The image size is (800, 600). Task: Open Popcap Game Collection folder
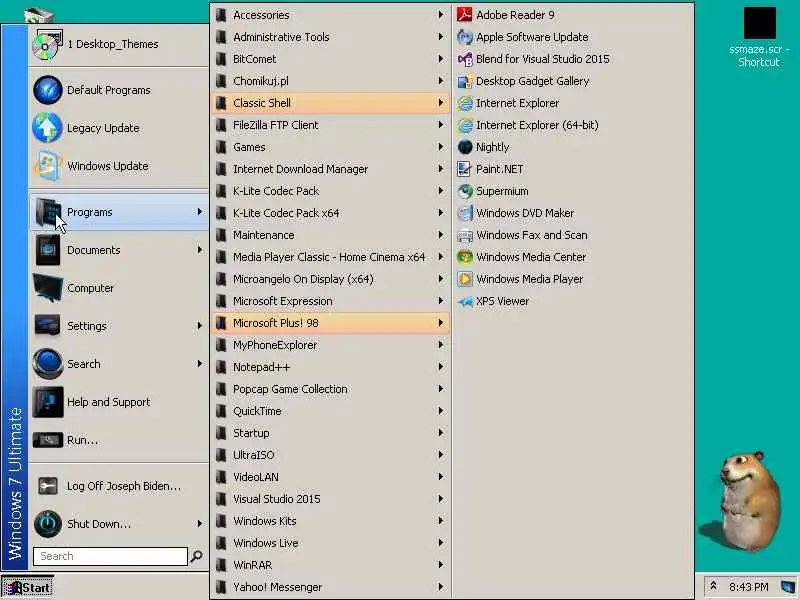coord(330,389)
